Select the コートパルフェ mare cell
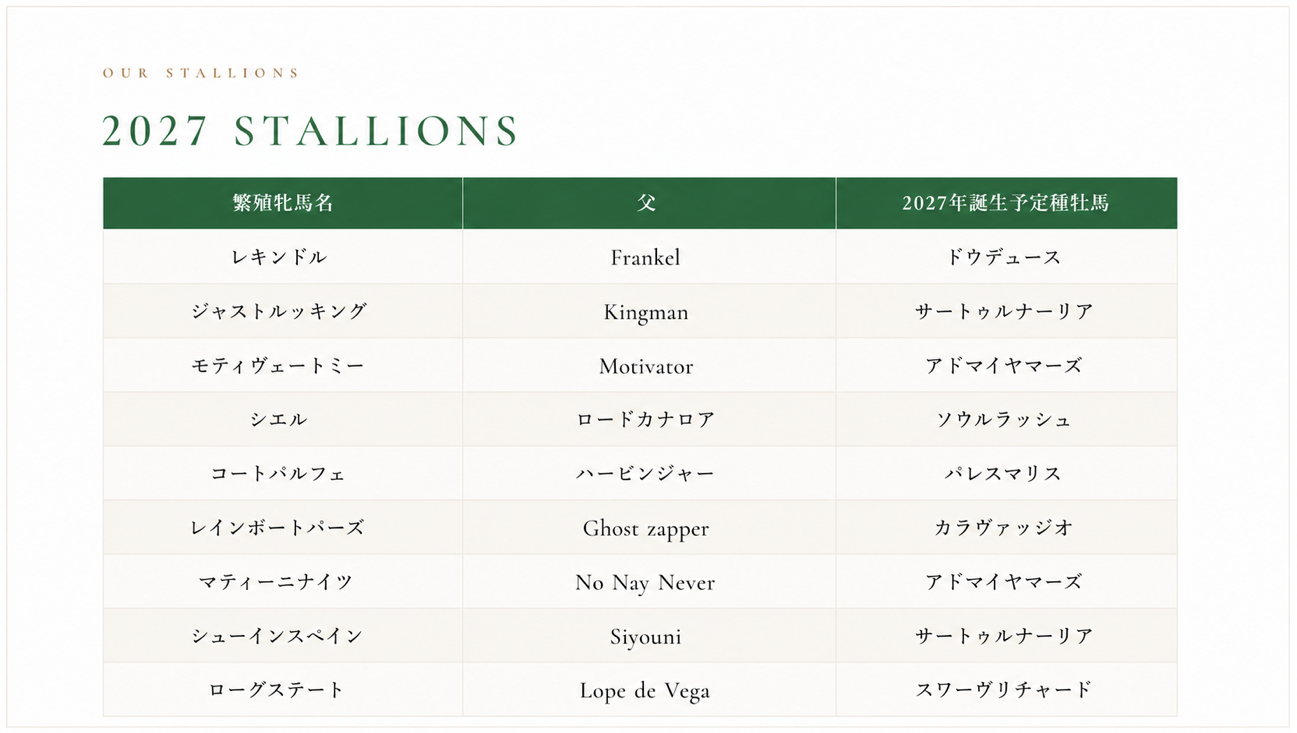The height and width of the screenshot is (733, 1297). coord(283,473)
